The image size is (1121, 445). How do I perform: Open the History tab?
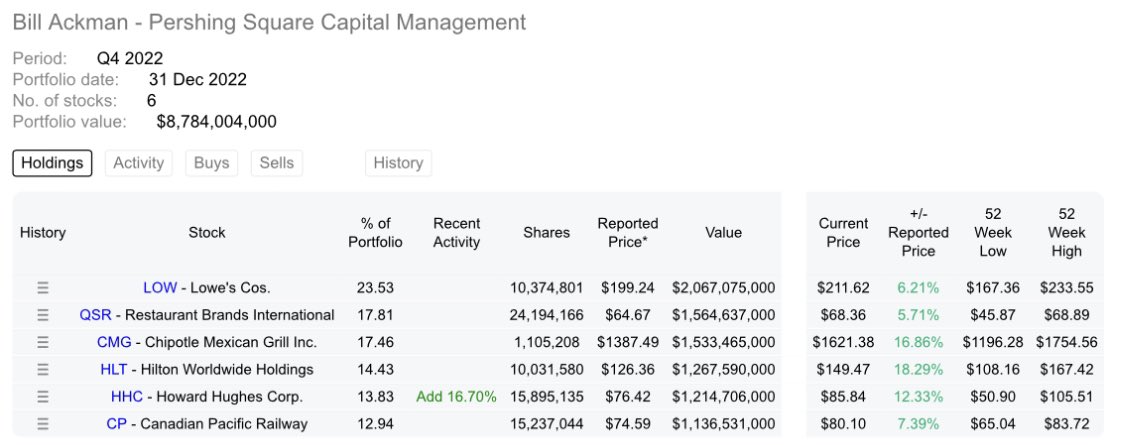pyautogui.click(x=398, y=163)
